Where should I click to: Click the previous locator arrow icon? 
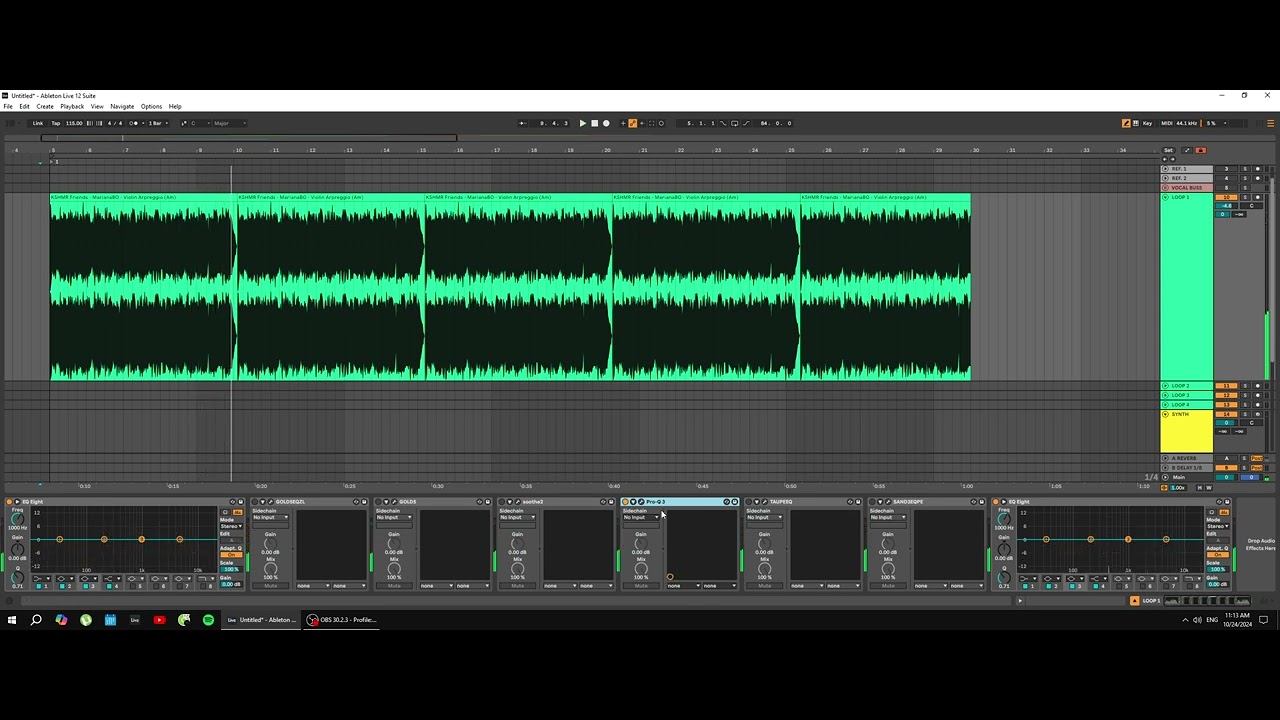click(1165, 159)
